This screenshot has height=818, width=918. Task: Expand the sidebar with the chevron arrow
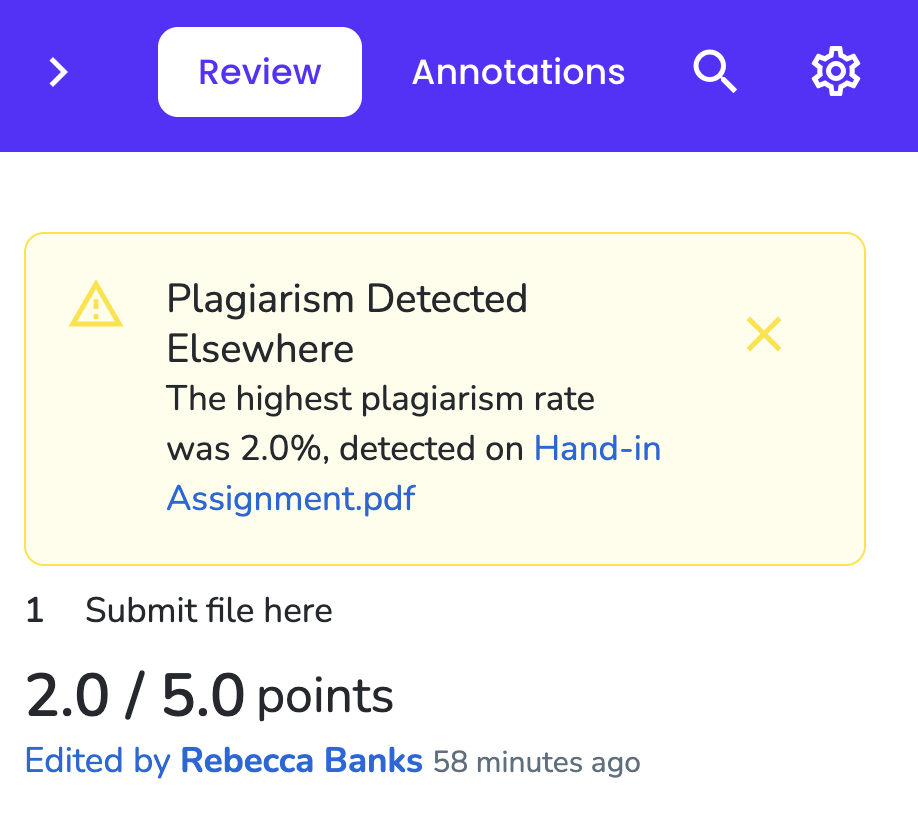(58, 73)
